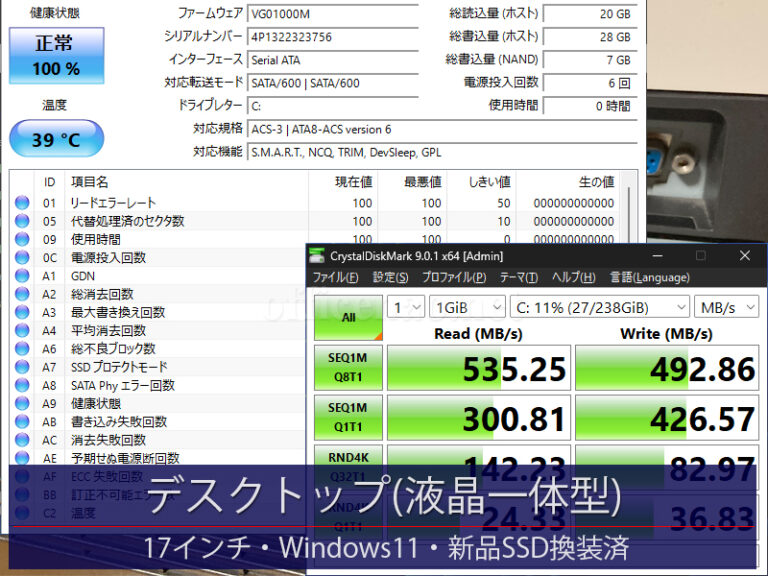Select the status icon for GDN row
The image size is (768, 576).
click(x=22, y=276)
